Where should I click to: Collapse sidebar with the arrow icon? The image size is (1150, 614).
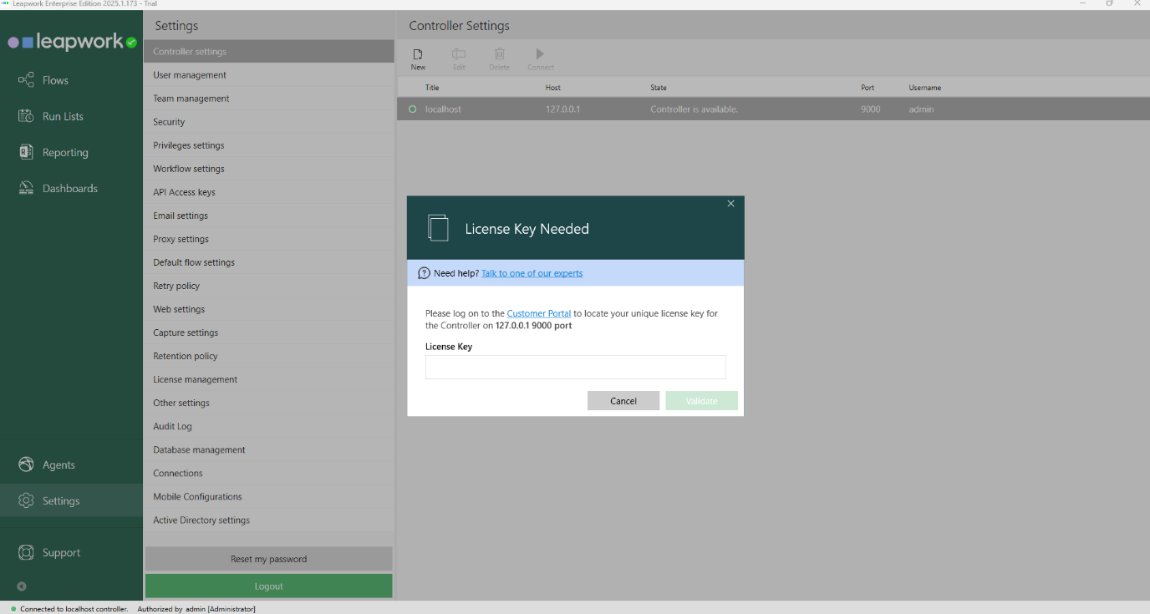click(x=21, y=586)
